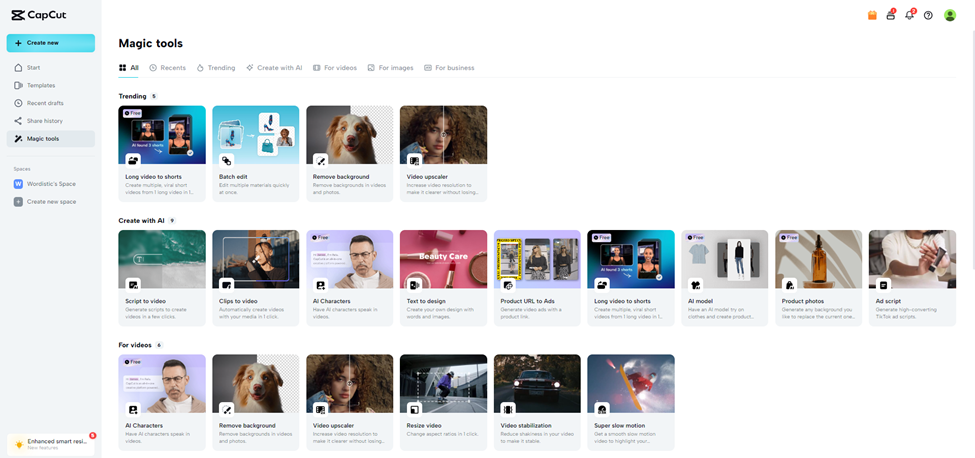Image resolution: width=975 pixels, height=458 pixels.
Task: Open the green user profile avatar
Action: [950, 16]
